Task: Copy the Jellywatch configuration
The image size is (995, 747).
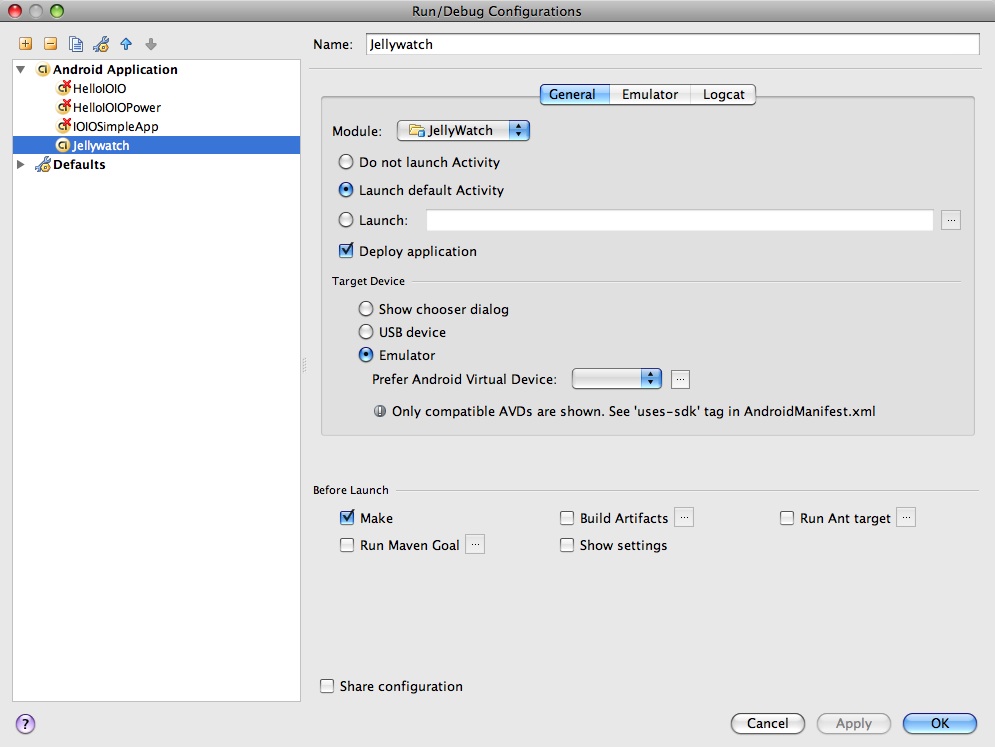Action: click(x=75, y=43)
